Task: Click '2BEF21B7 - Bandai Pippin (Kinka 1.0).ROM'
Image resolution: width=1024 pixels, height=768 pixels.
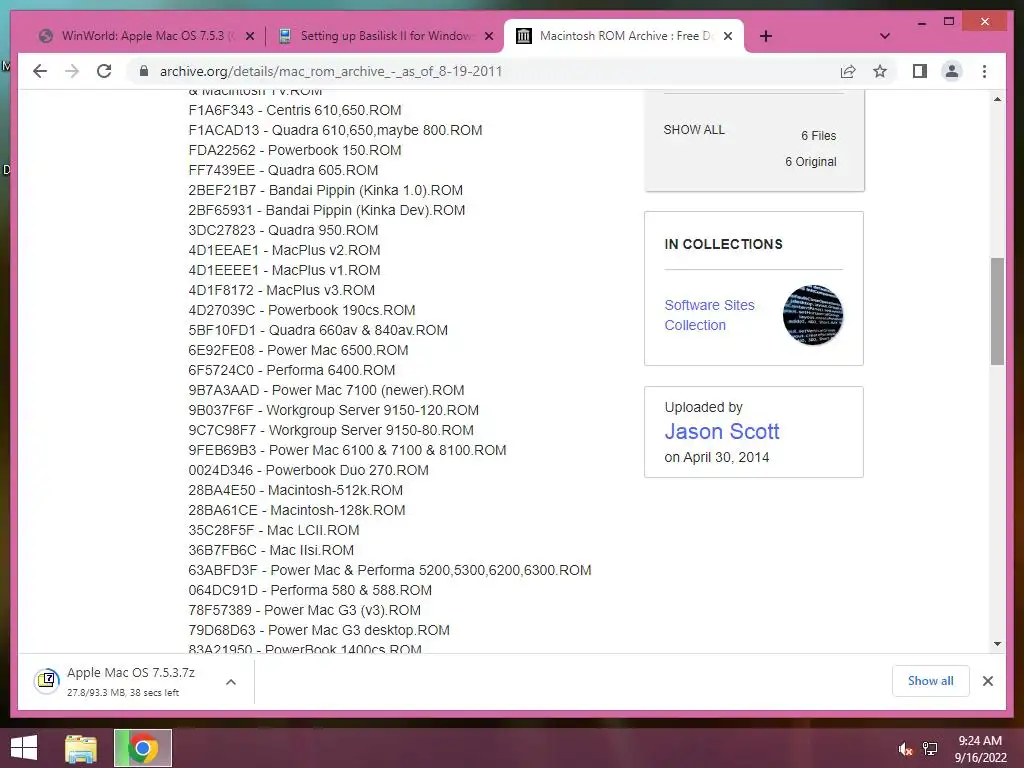Action: click(x=325, y=190)
